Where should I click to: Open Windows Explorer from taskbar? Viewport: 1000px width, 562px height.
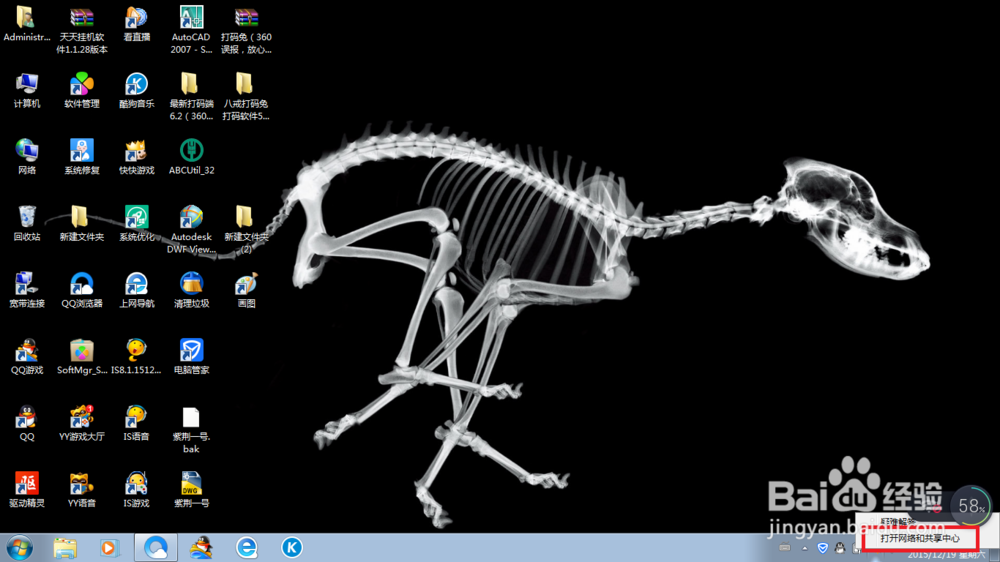(x=65, y=547)
